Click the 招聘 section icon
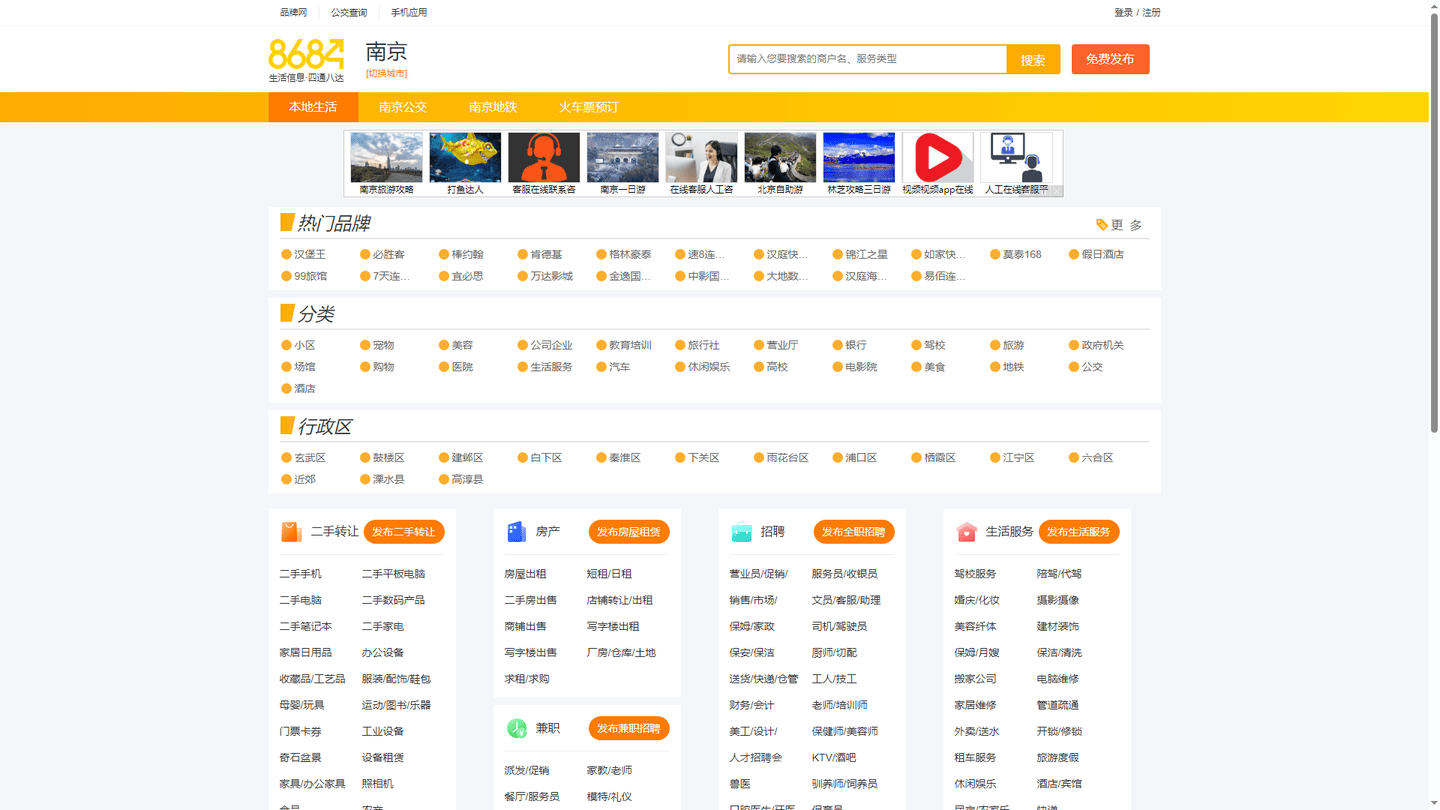This screenshot has width=1440, height=810. (741, 532)
